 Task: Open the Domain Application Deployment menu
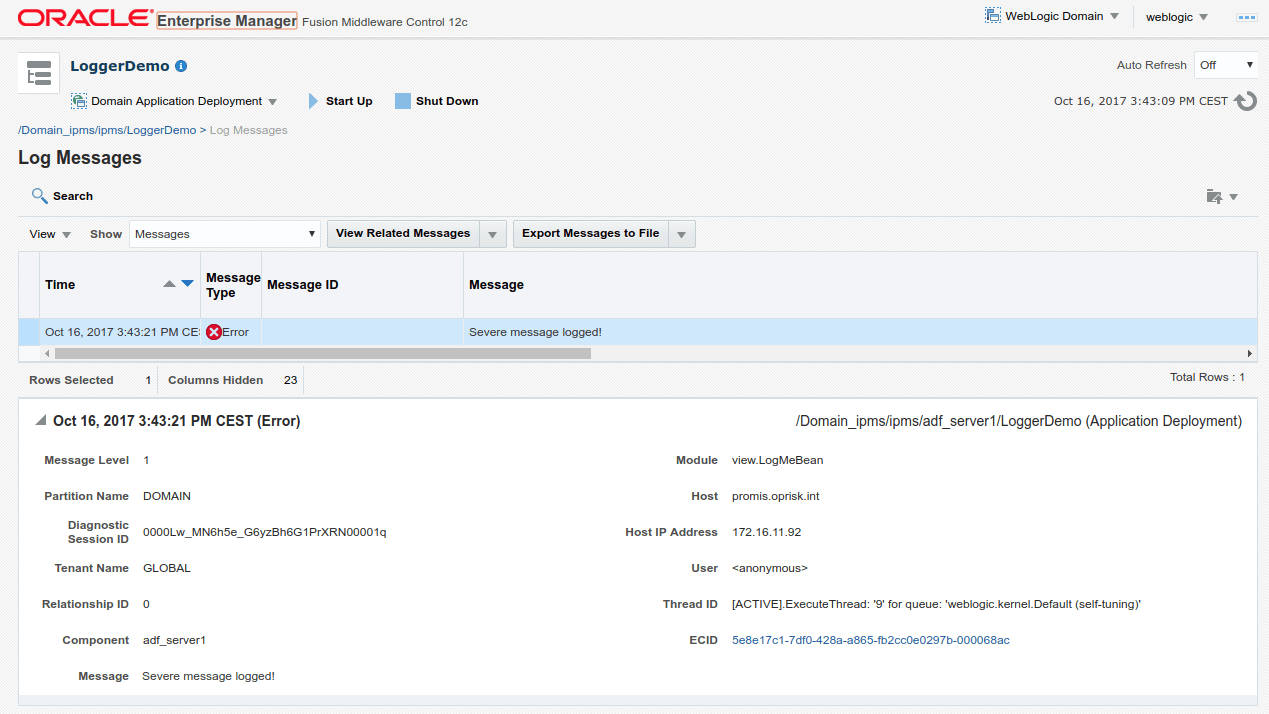click(x=270, y=100)
